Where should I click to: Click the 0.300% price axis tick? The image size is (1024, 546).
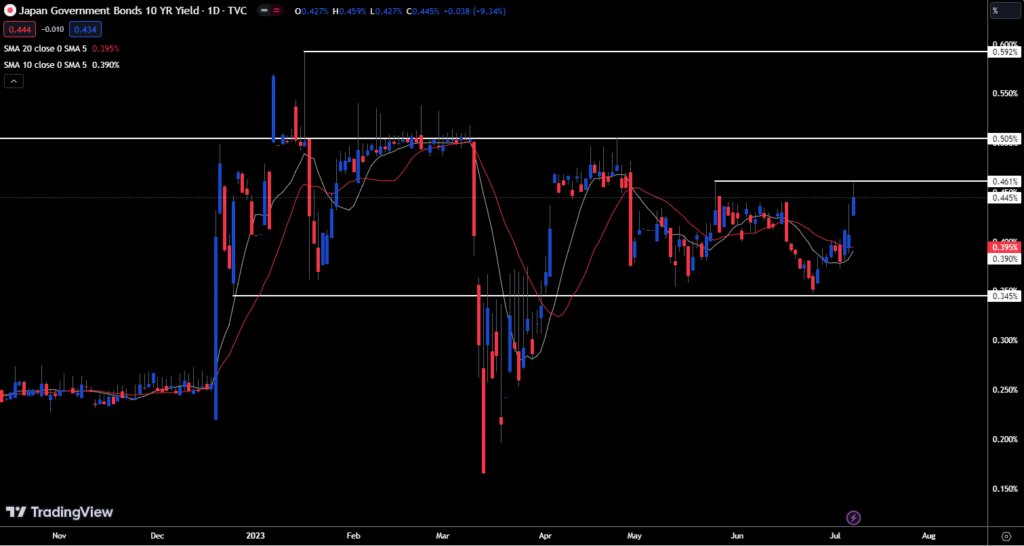[1004, 340]
